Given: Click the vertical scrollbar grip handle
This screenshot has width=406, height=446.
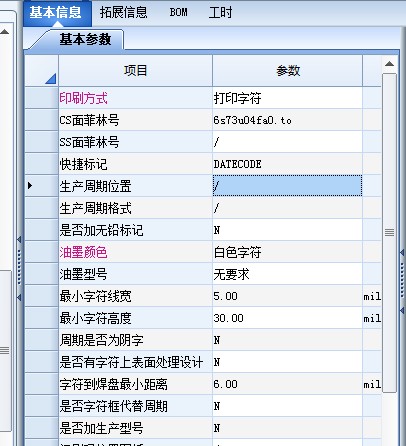Looking at the screenshot, I should click(x=389, y=232).
